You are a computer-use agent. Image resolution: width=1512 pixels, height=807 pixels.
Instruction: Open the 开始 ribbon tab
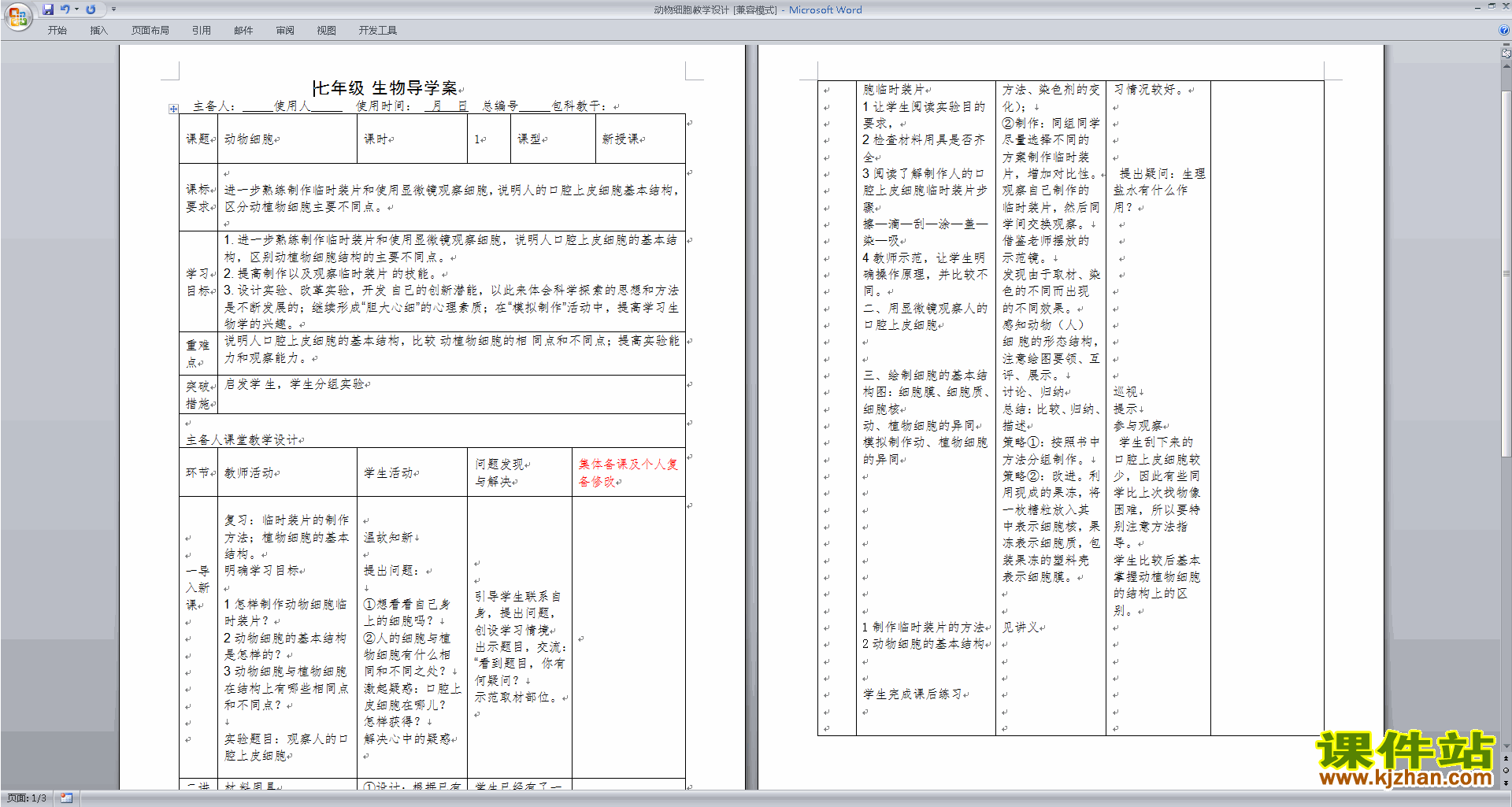tap(57, 31)
